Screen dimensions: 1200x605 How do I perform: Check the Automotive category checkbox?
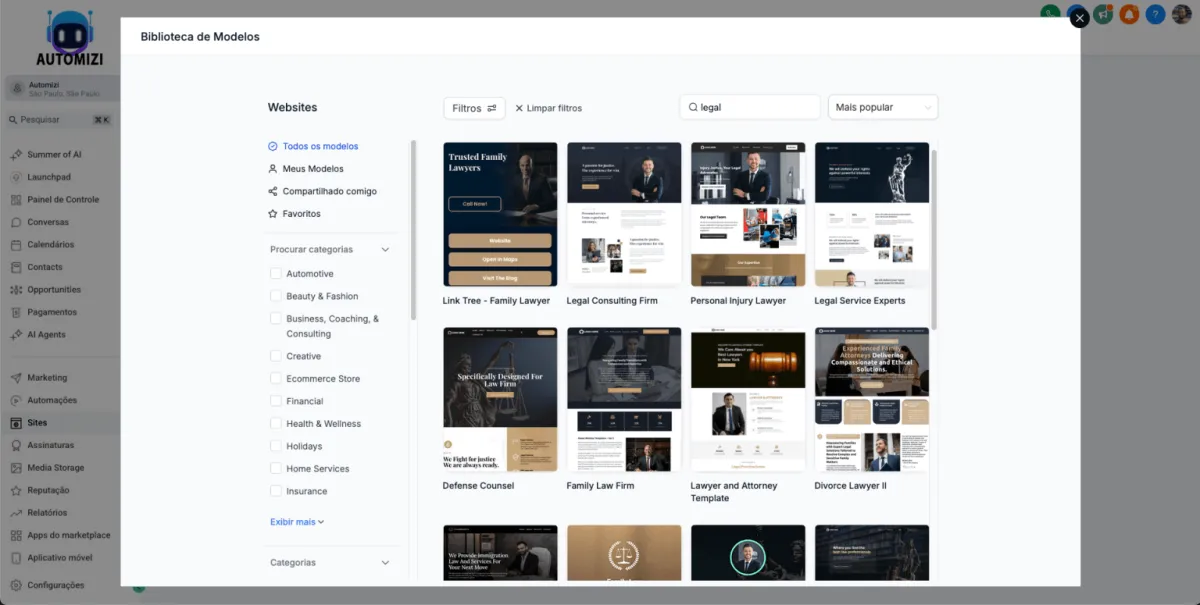(x=276, y=274)
